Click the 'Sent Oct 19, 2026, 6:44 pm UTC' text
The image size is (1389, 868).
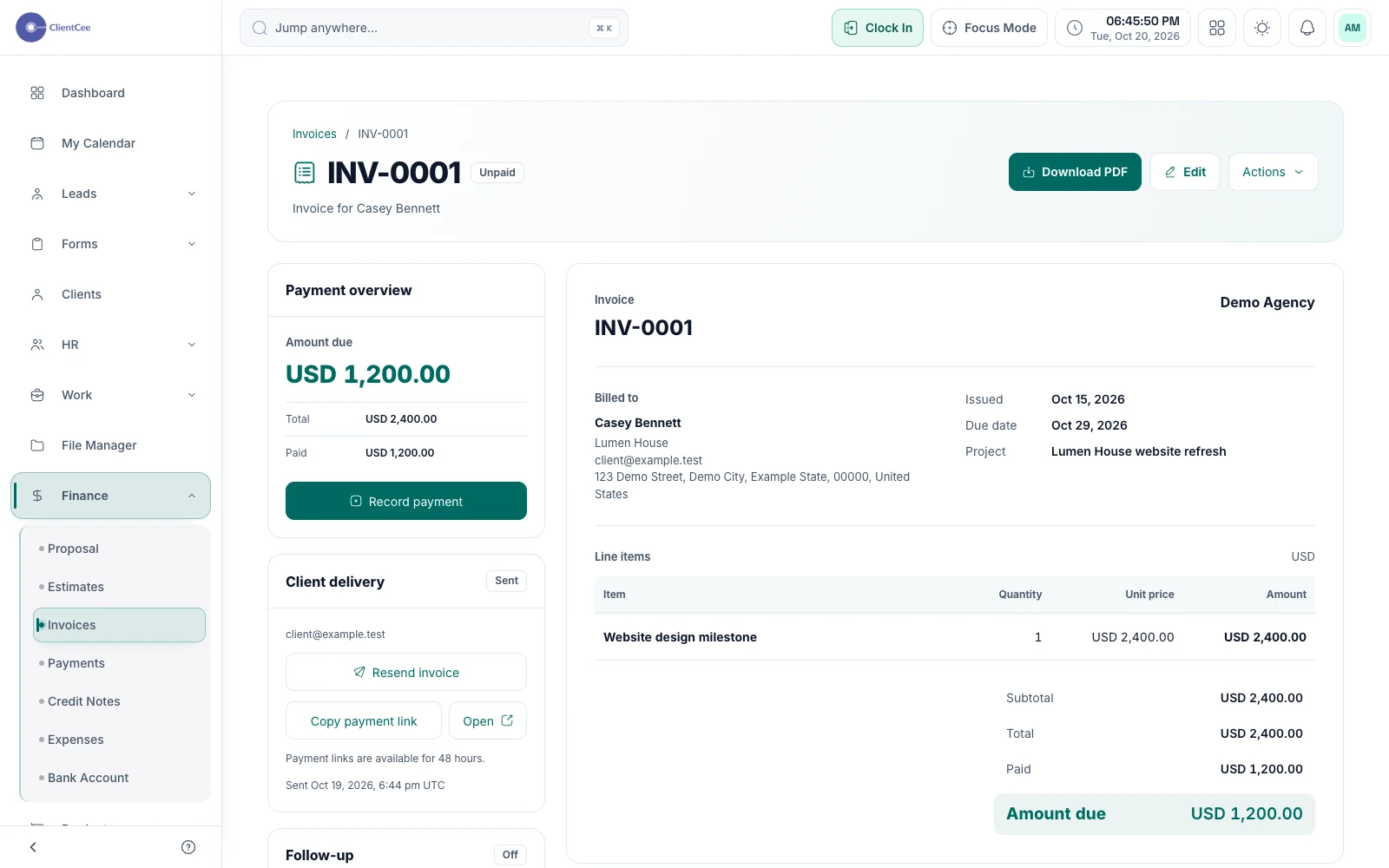click(365, 786)
